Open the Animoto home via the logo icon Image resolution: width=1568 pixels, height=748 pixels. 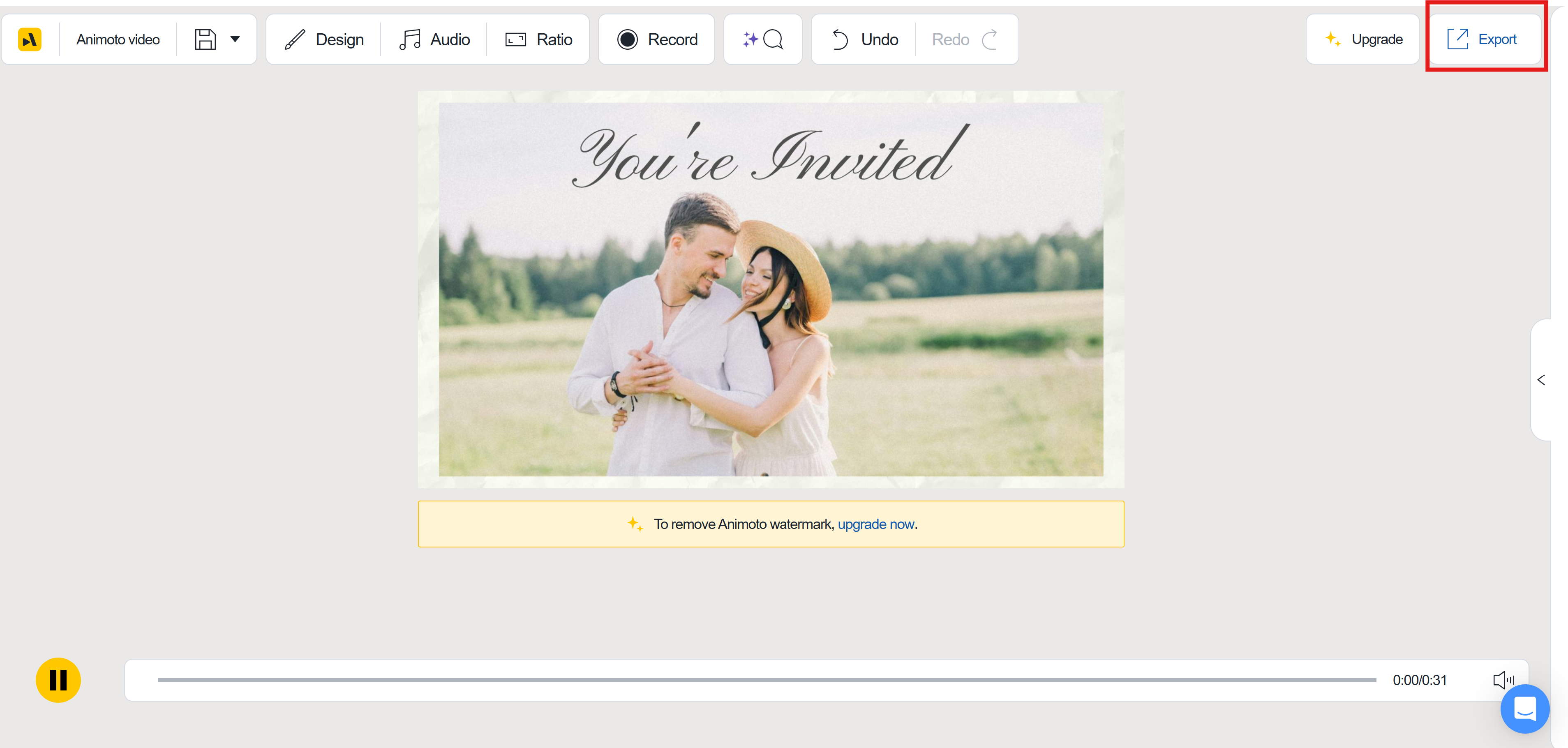29,39
